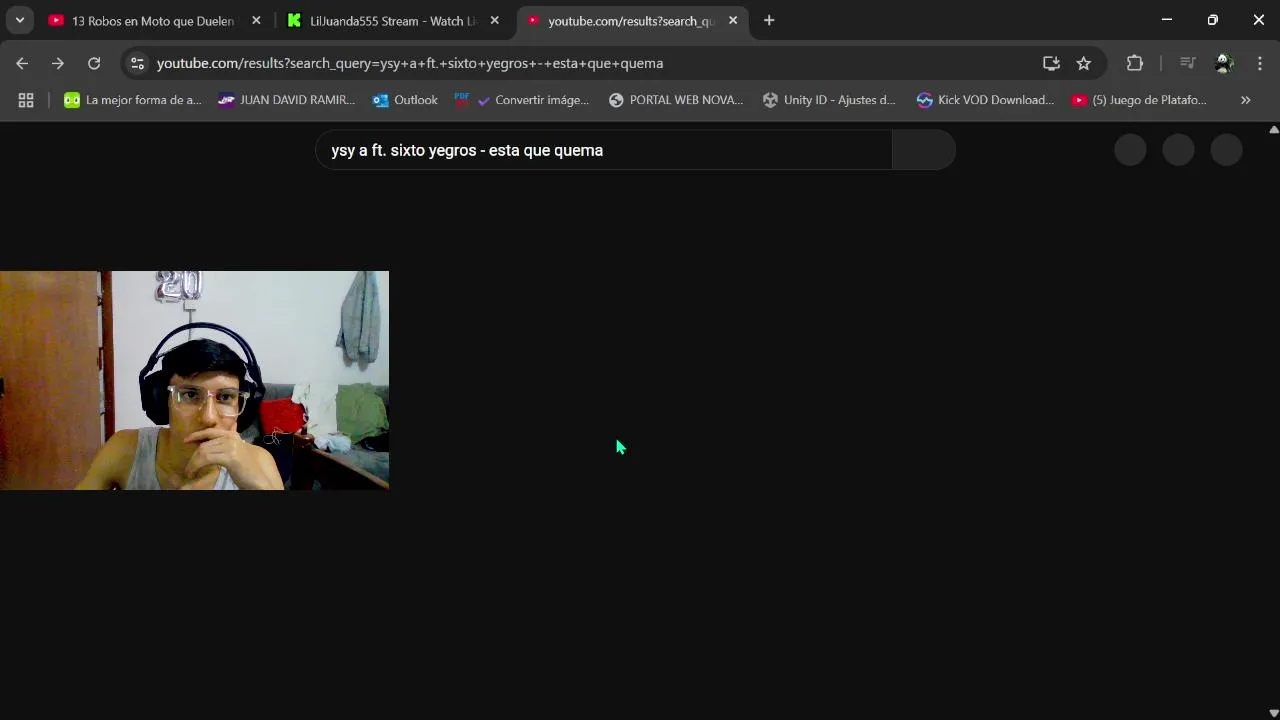Close the youtube.com/results tab
Screen dimensions: 1280x720
point(732,20)
